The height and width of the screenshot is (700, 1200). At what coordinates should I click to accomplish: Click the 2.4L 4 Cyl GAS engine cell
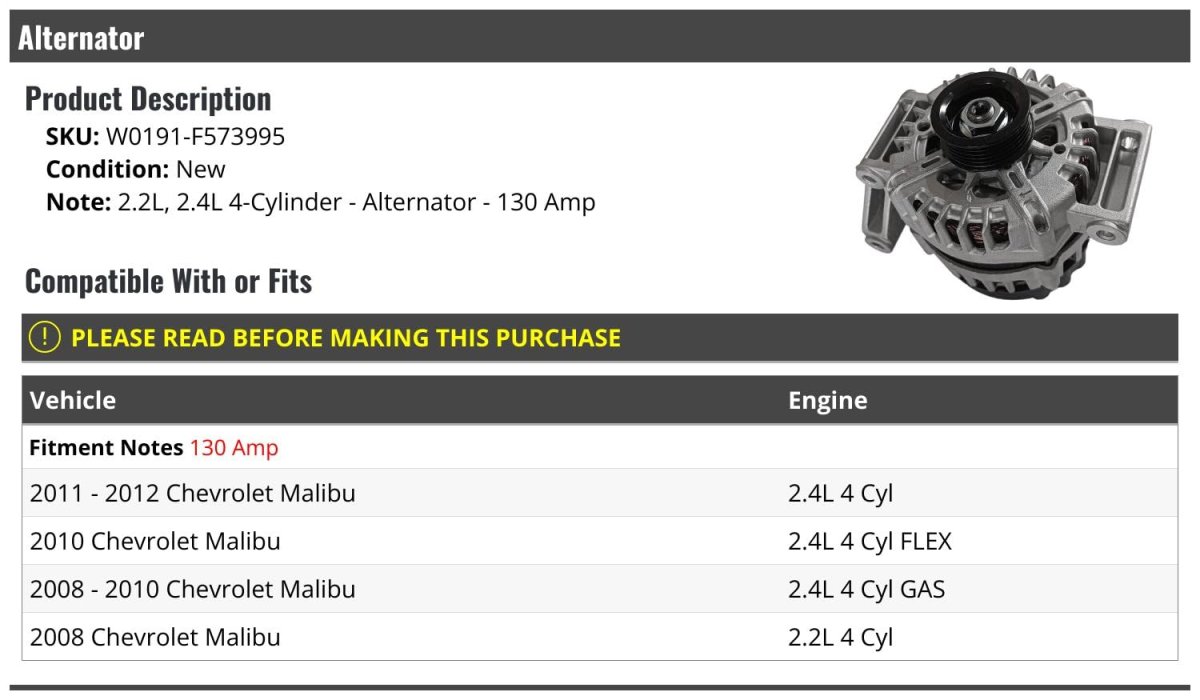866,589
